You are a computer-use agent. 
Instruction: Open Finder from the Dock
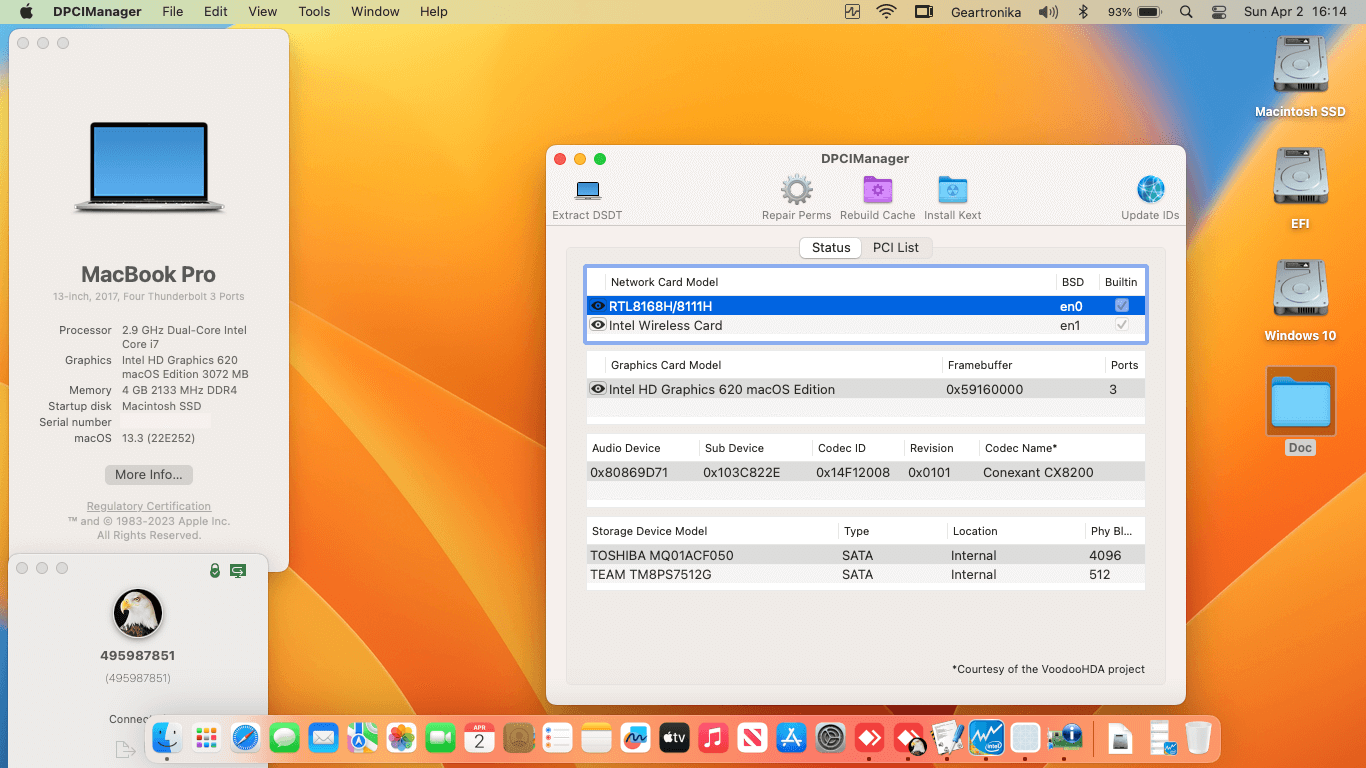coord(166,738)
